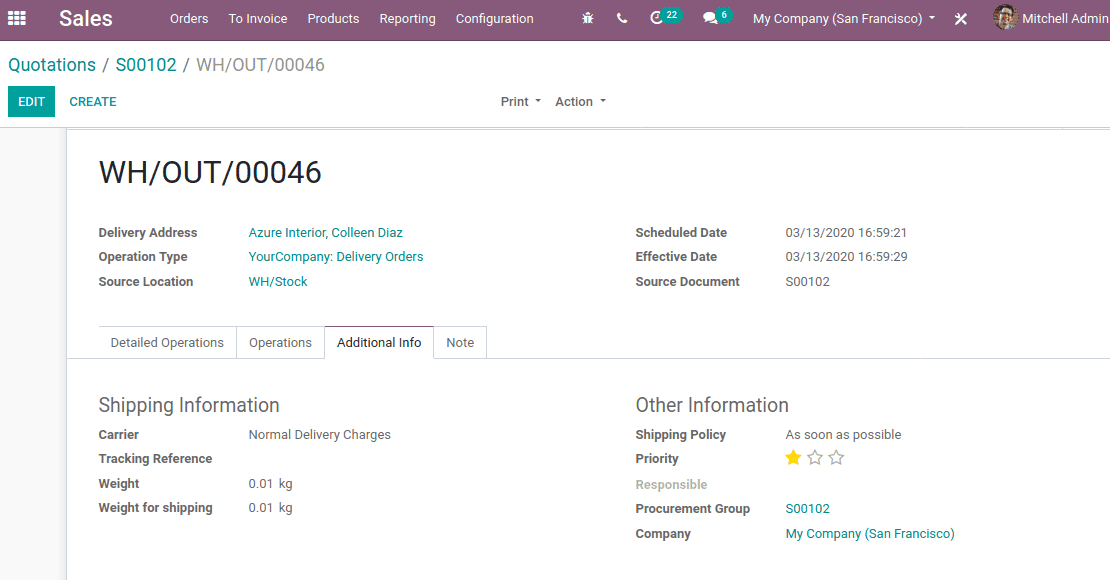Open Procurement Group S00102 link
1110x580 pixels.
coord(808,508)
